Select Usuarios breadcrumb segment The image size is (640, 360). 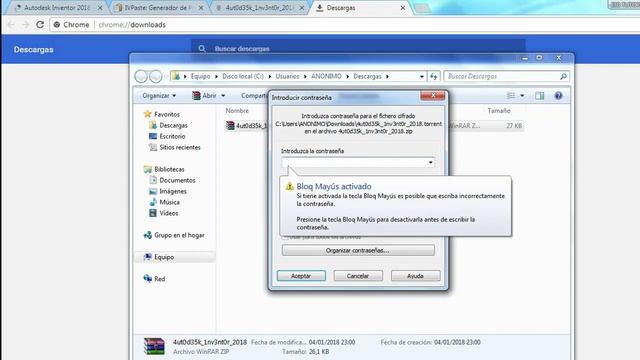point(287,76)
